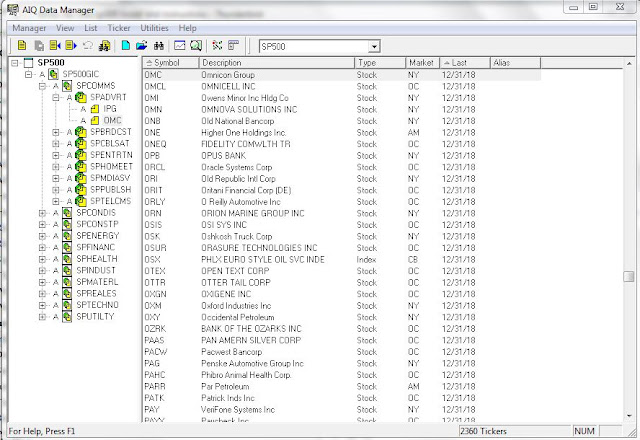Click the Alias column header
Screen dimensions: 640x440
point(515,62)
